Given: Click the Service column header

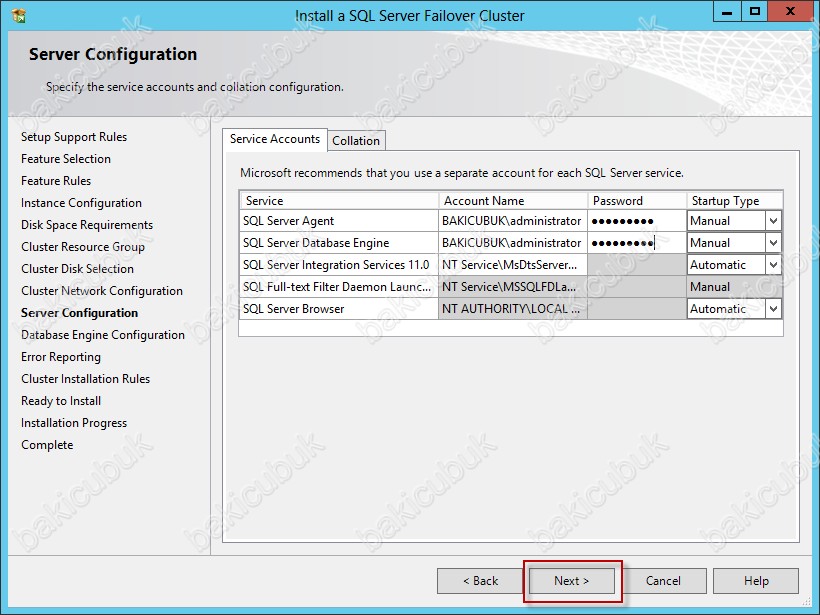Looking at the screenshot, I should (339, 201).
